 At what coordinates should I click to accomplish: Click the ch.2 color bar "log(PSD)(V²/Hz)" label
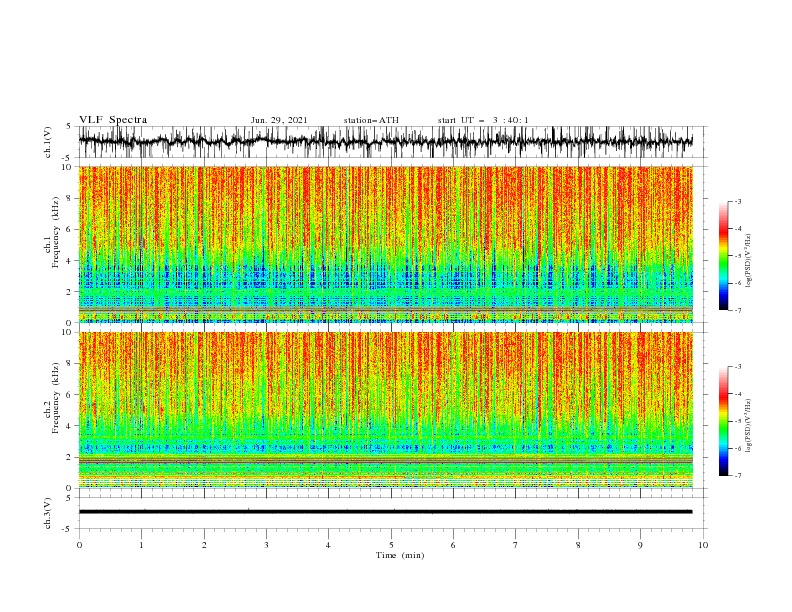[x=748, y=426]
